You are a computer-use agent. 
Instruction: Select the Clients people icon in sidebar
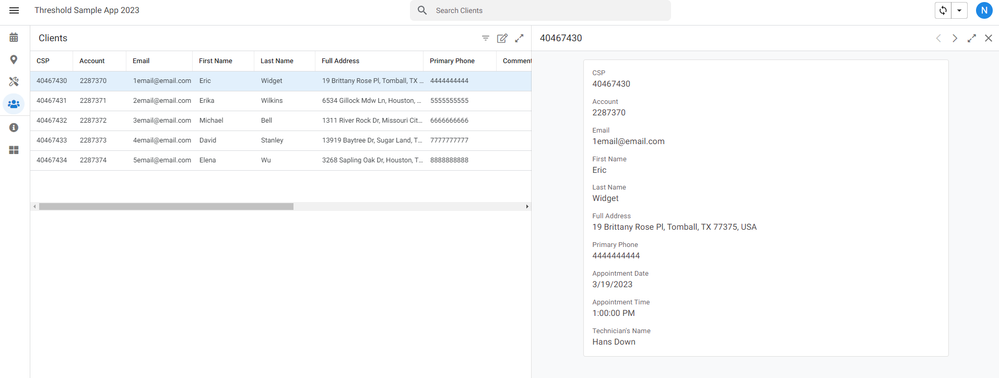[13, 104]
